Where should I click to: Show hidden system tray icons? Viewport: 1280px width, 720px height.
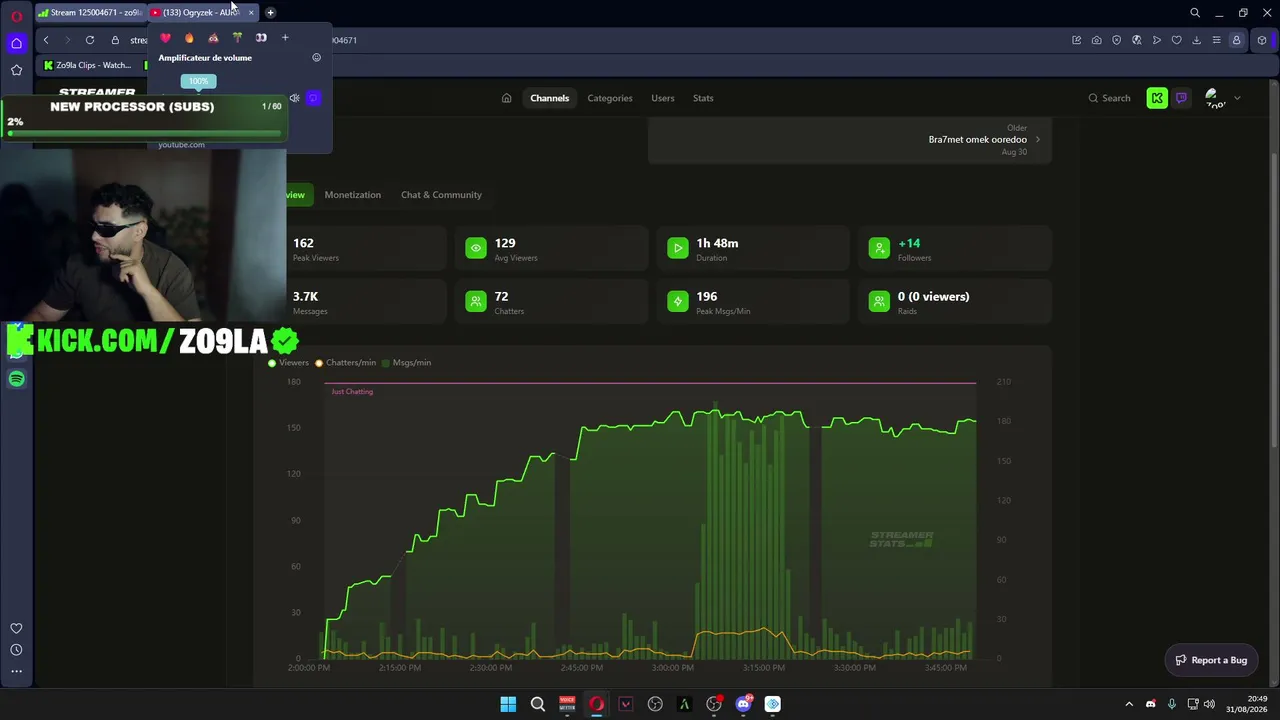tap(1129, 704)
